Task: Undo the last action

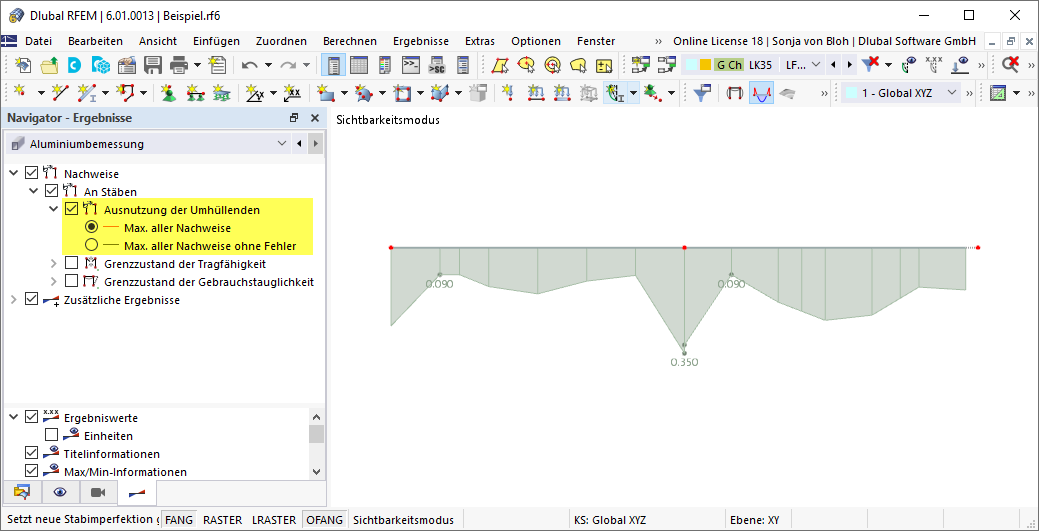Action: click(x=249, y=65)
